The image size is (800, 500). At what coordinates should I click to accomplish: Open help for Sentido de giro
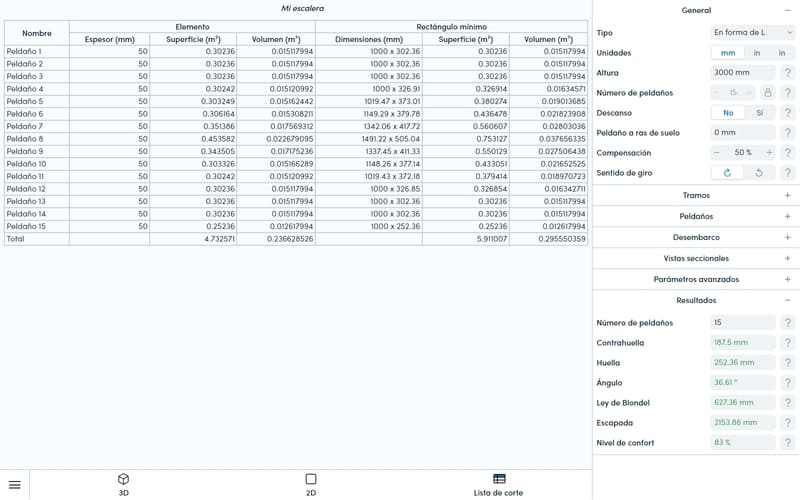[788, 173]
